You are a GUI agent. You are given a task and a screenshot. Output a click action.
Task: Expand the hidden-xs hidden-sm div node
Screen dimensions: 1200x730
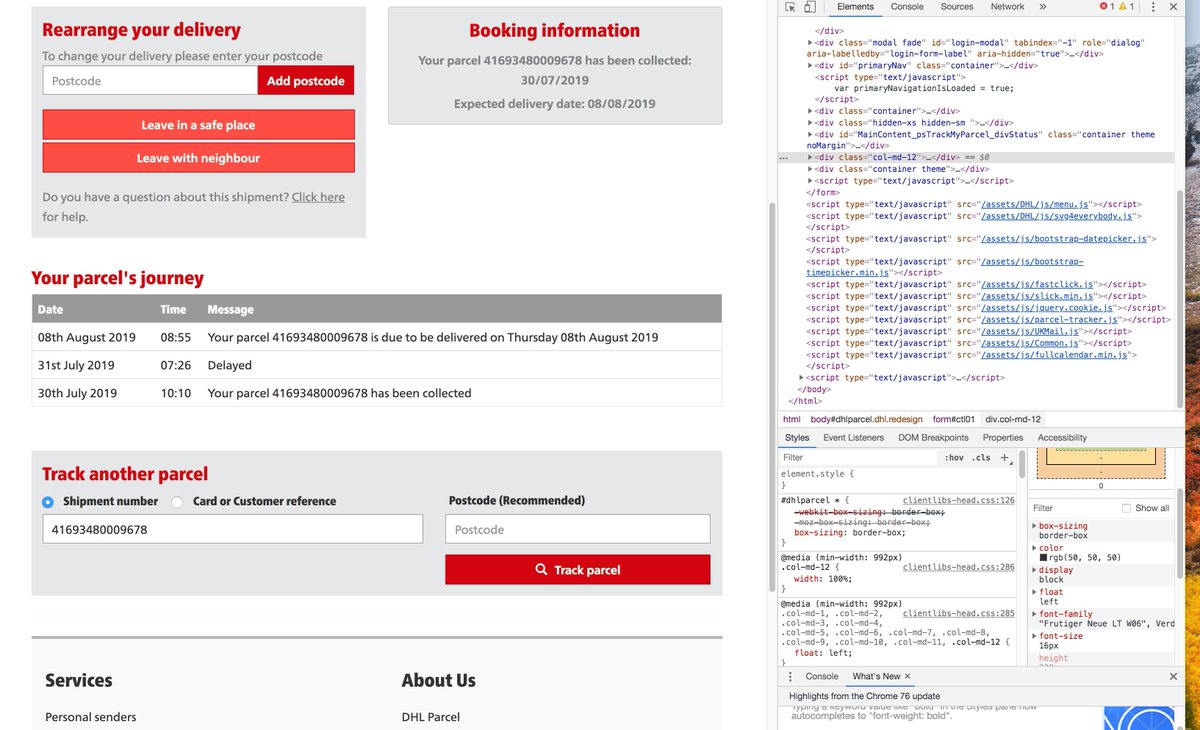(x=811, y=123)
